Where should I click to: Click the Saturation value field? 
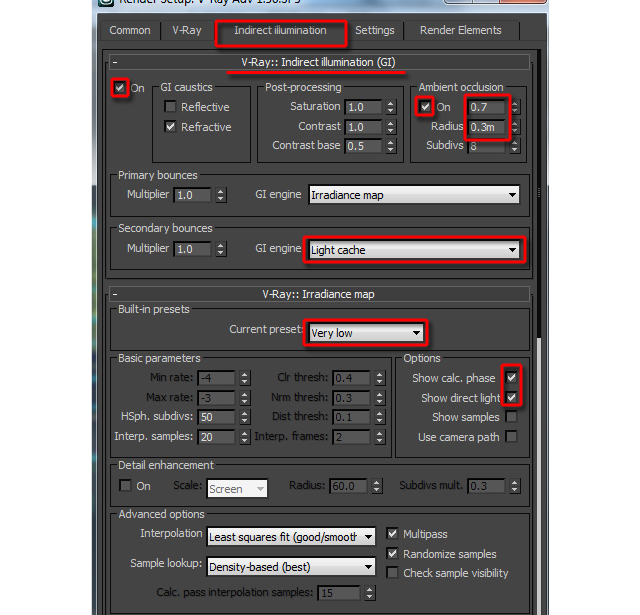(x=363, y=107)
